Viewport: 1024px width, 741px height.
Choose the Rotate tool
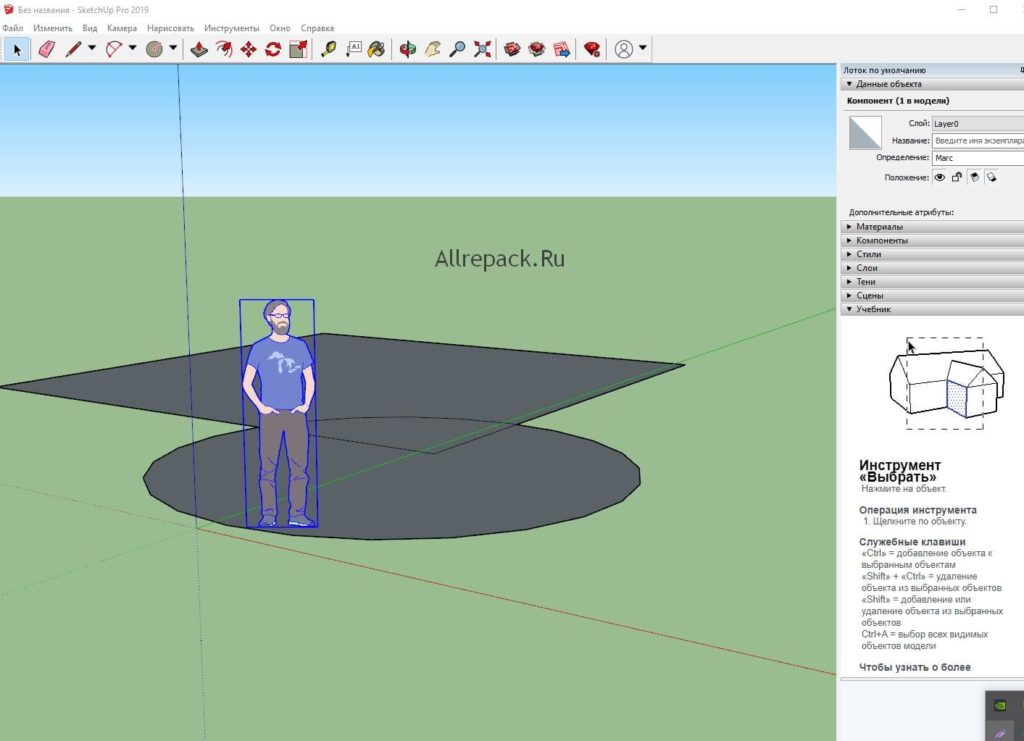coord(272,49)
